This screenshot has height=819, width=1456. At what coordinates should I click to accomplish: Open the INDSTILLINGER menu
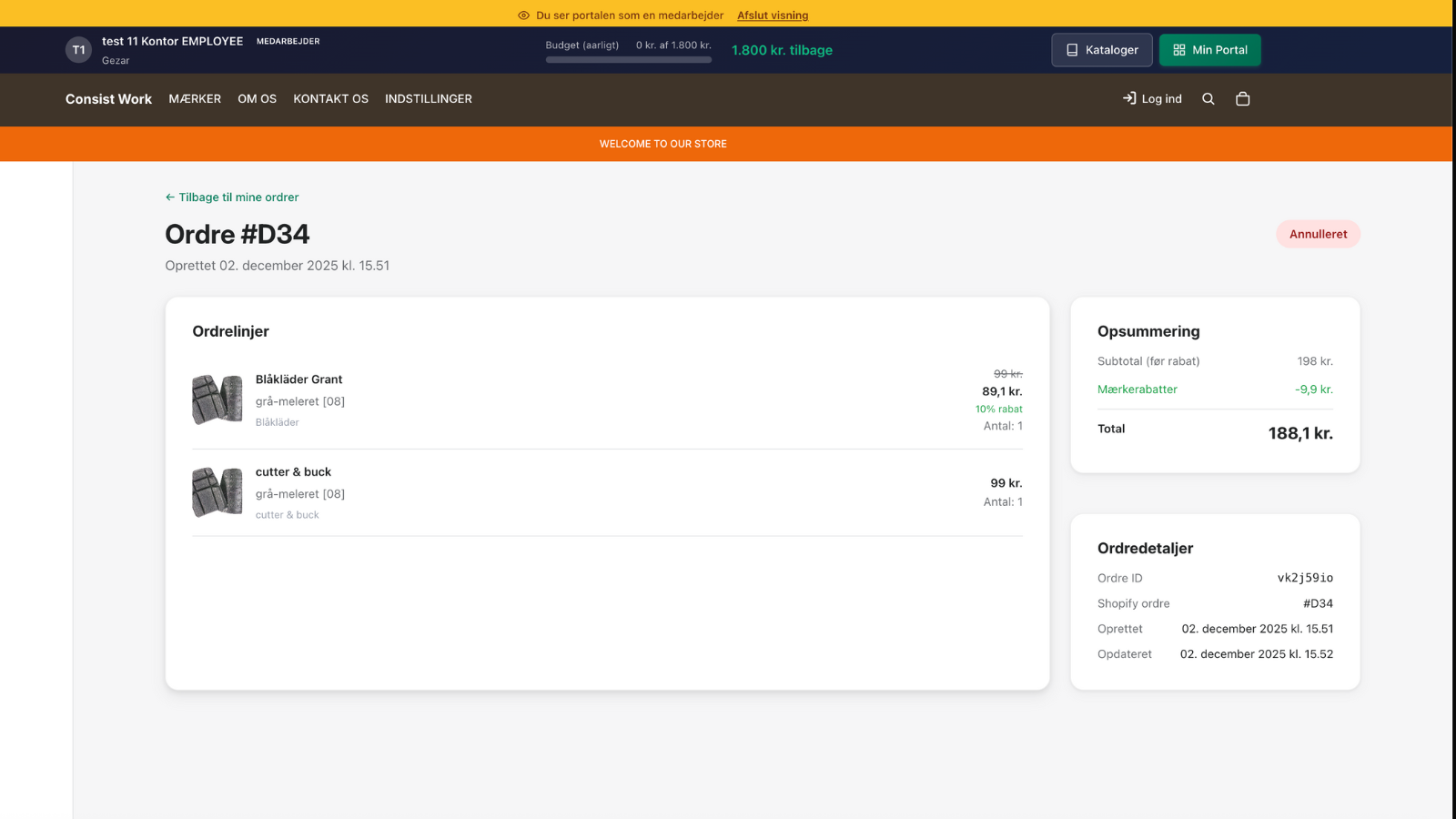coord(428,98)
